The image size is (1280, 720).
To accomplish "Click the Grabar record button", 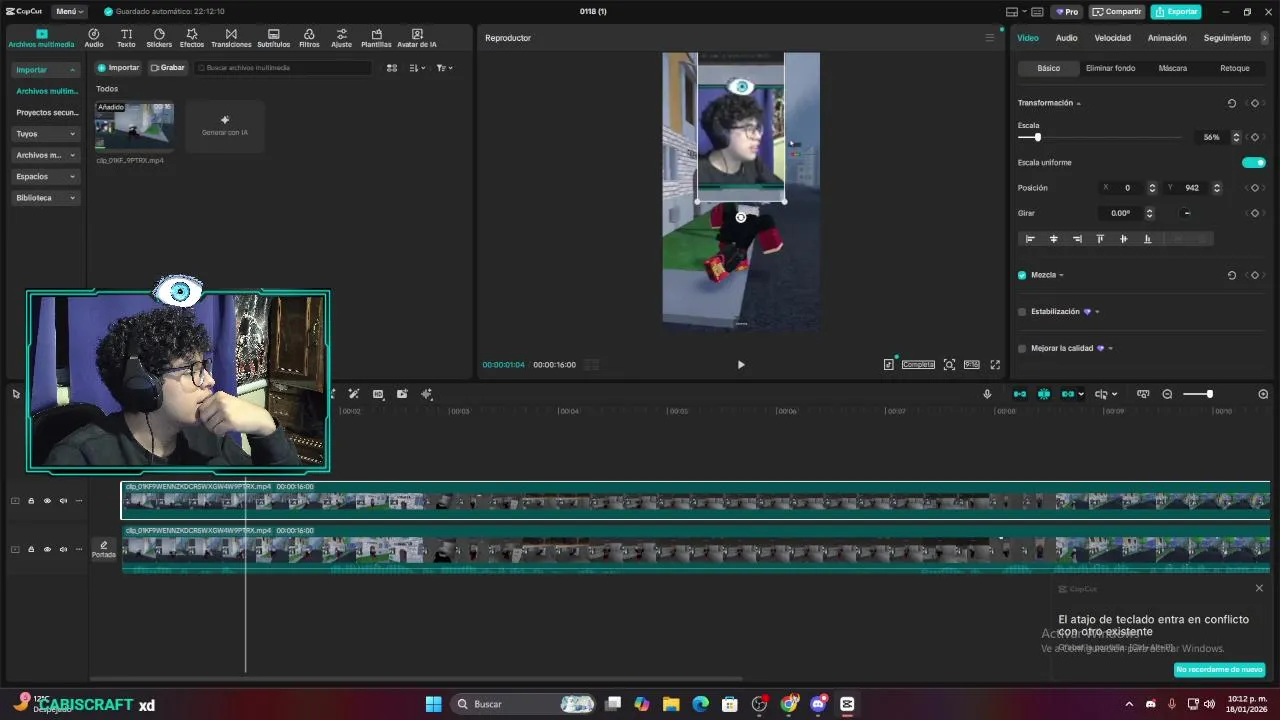I will (x=168, y=68).
